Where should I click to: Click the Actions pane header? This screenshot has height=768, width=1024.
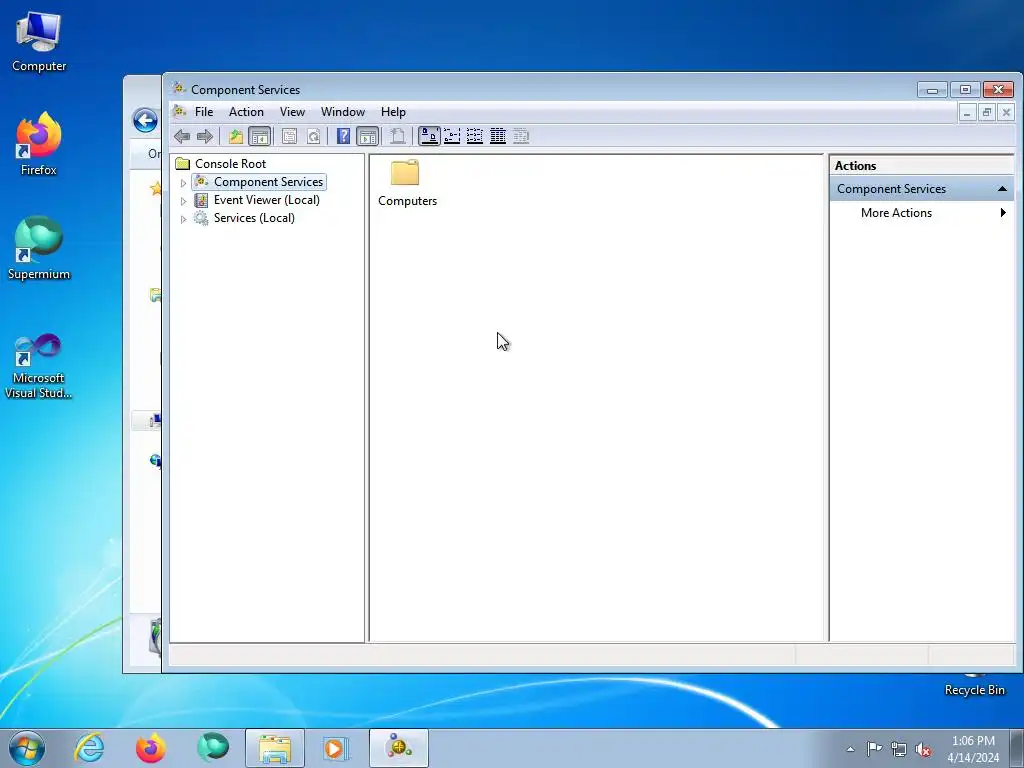(921, 166)
